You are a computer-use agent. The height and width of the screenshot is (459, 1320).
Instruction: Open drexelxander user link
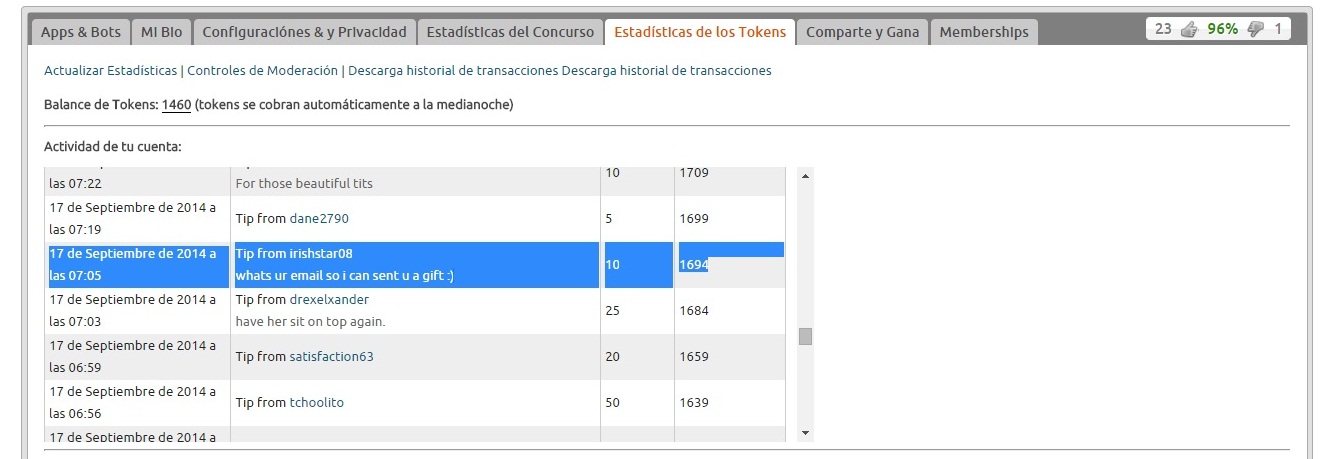[329, 299]
